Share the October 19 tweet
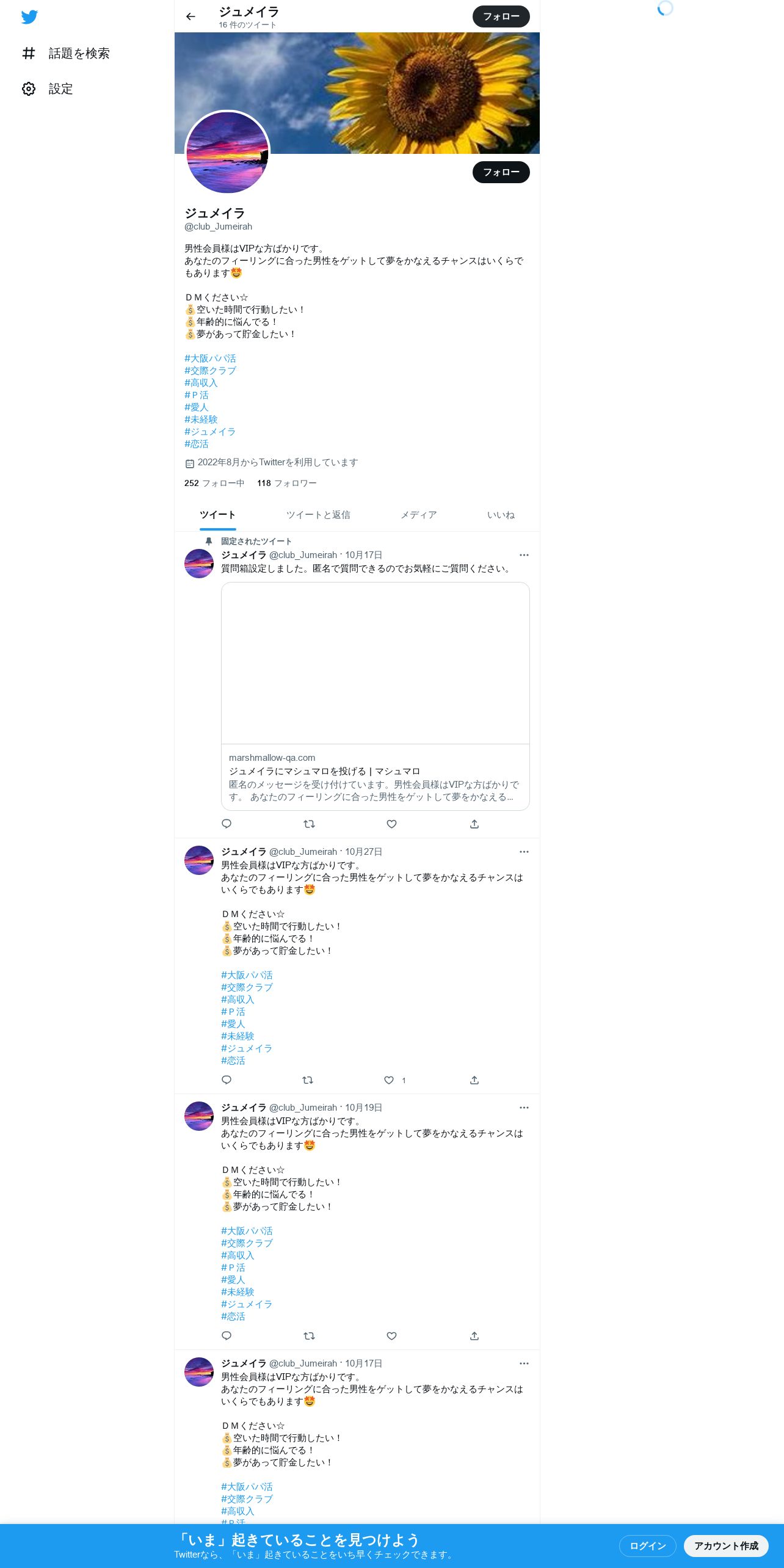 tap(474, 1336)
